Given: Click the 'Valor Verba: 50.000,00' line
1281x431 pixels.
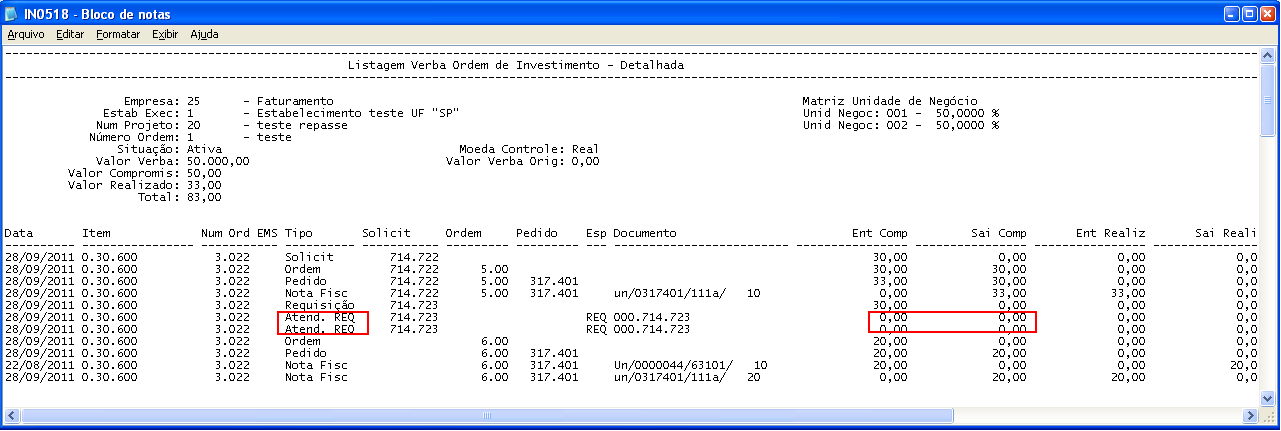Looking at the screenshot, I should tap(172, 161).
